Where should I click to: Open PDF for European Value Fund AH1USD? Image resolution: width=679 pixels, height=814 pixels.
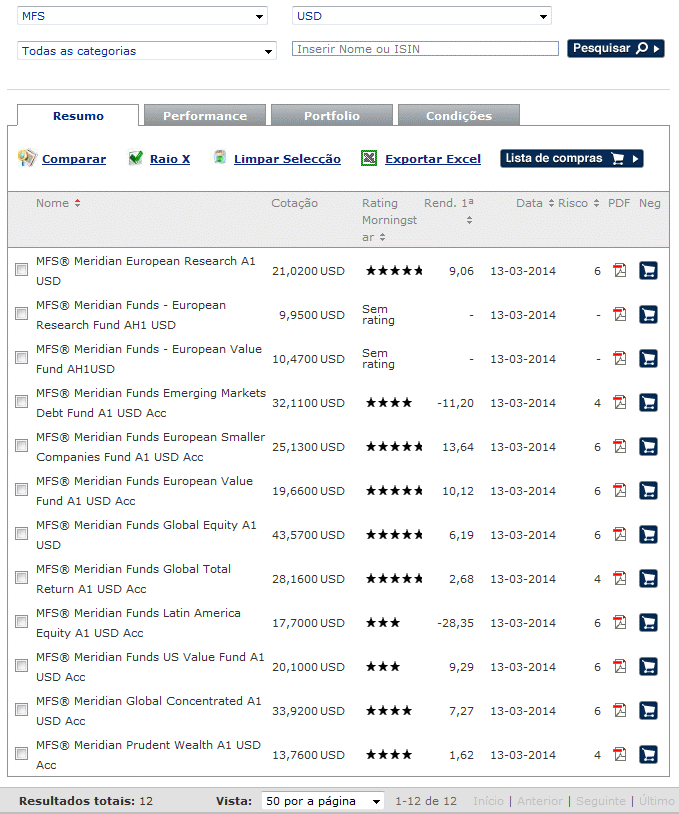tap(619, 359)
